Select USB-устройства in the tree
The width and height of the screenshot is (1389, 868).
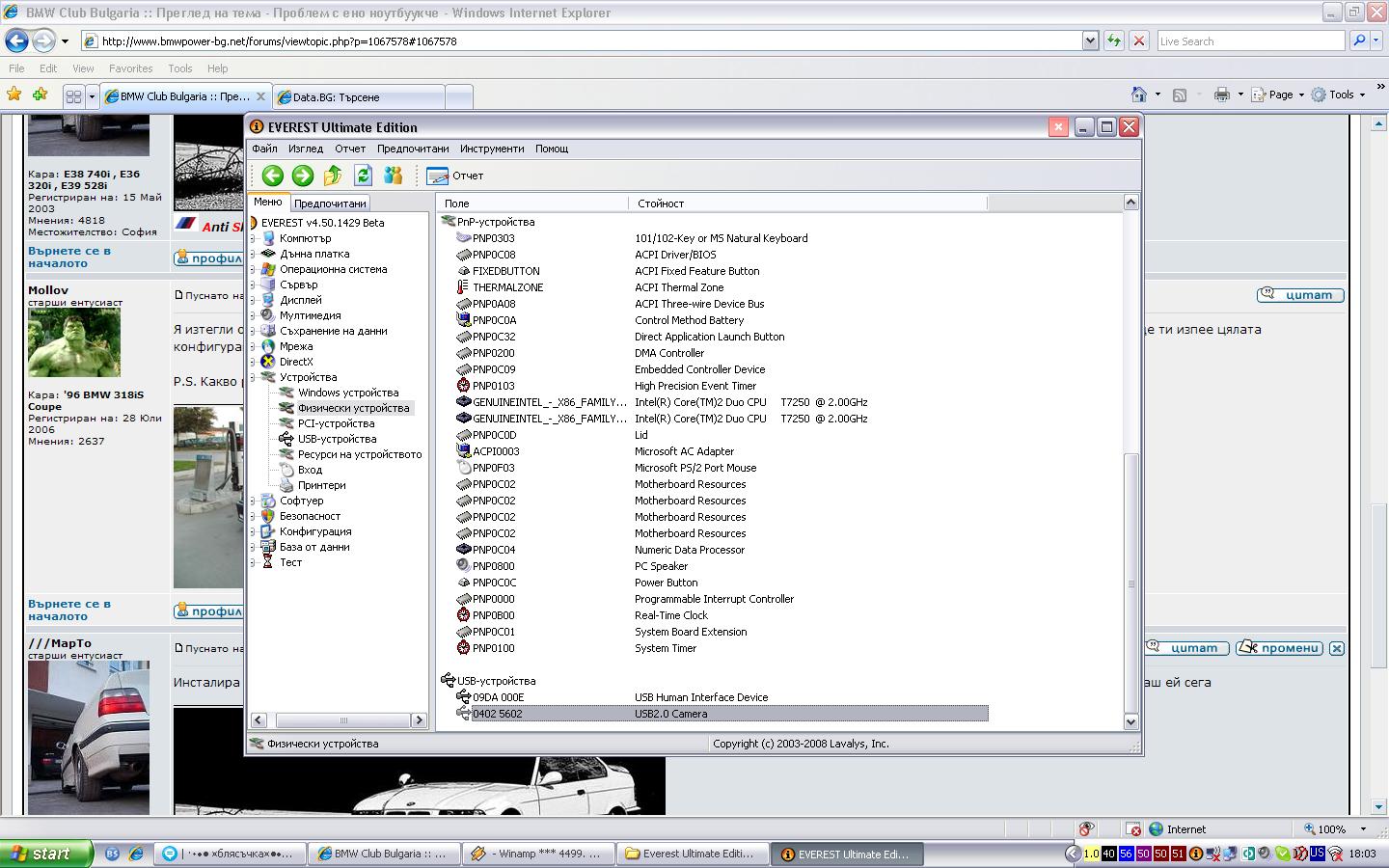(x=337, y=439)
